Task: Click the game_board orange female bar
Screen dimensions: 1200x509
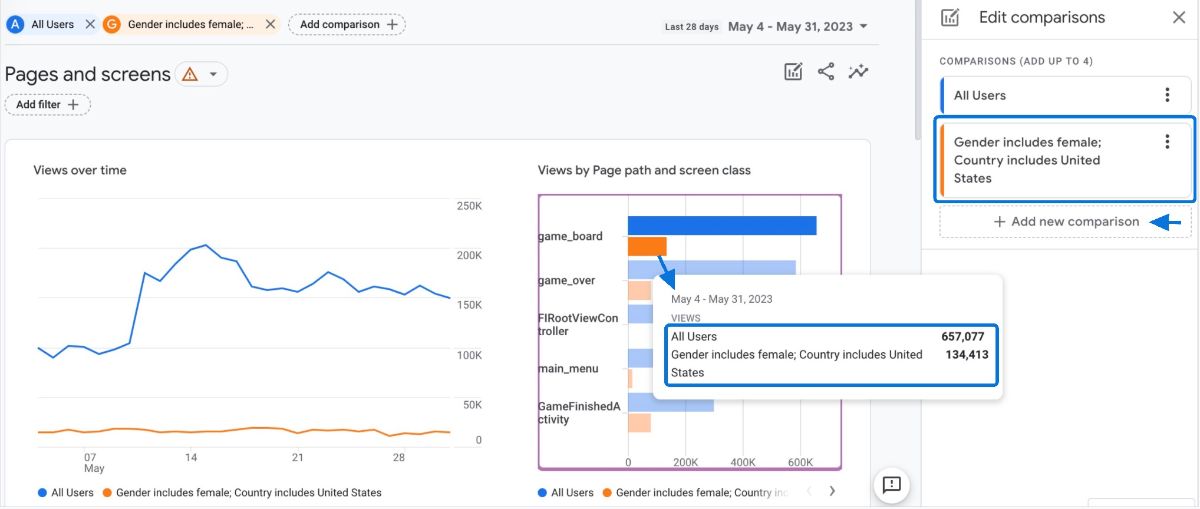Action: click(647, 246)
